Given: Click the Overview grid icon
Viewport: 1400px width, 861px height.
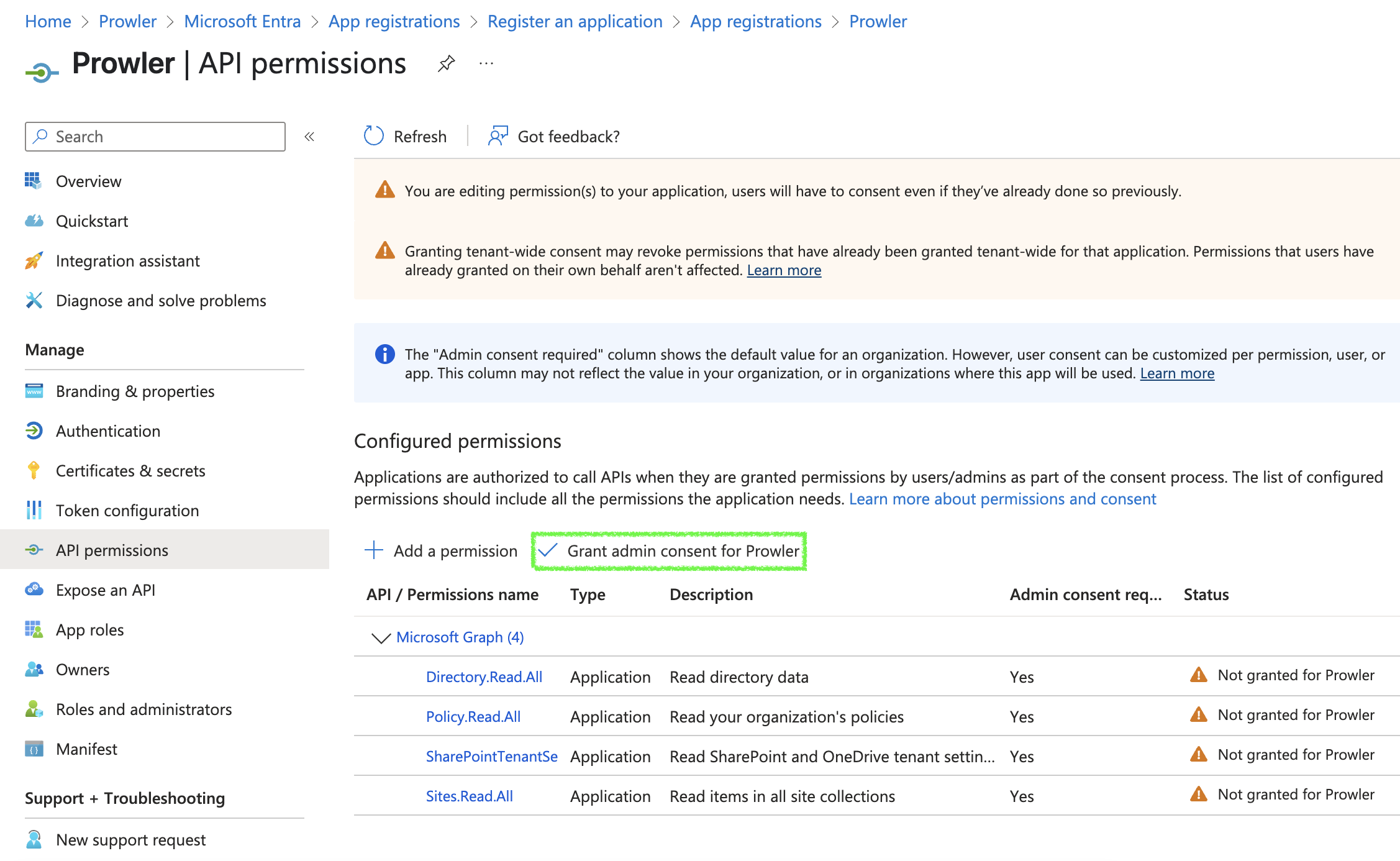Looking at the screenshot, I should (x=34, y=181).
